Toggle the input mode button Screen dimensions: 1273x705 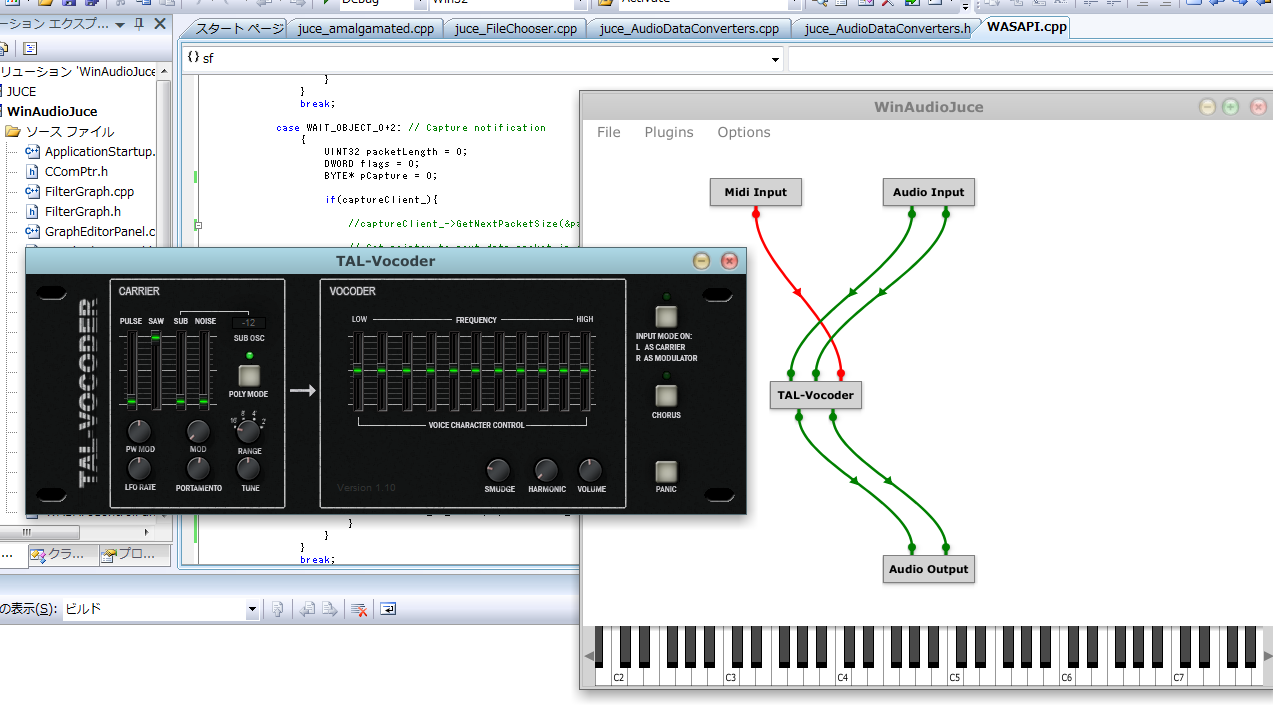click(x=666, y=316)
